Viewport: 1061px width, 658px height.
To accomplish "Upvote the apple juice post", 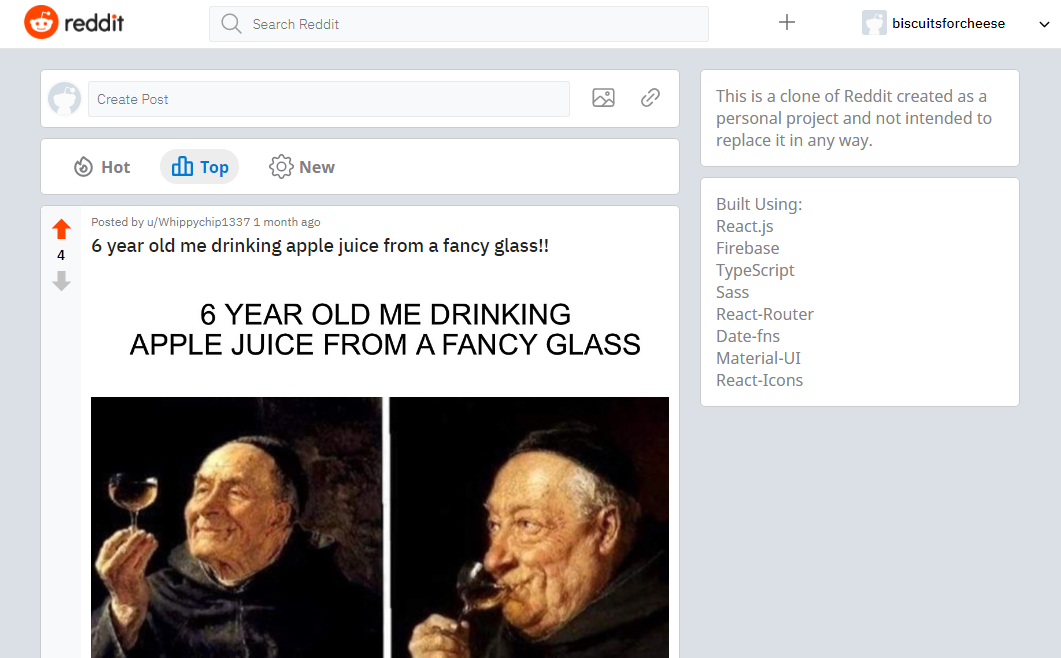I will pos(62,229).
